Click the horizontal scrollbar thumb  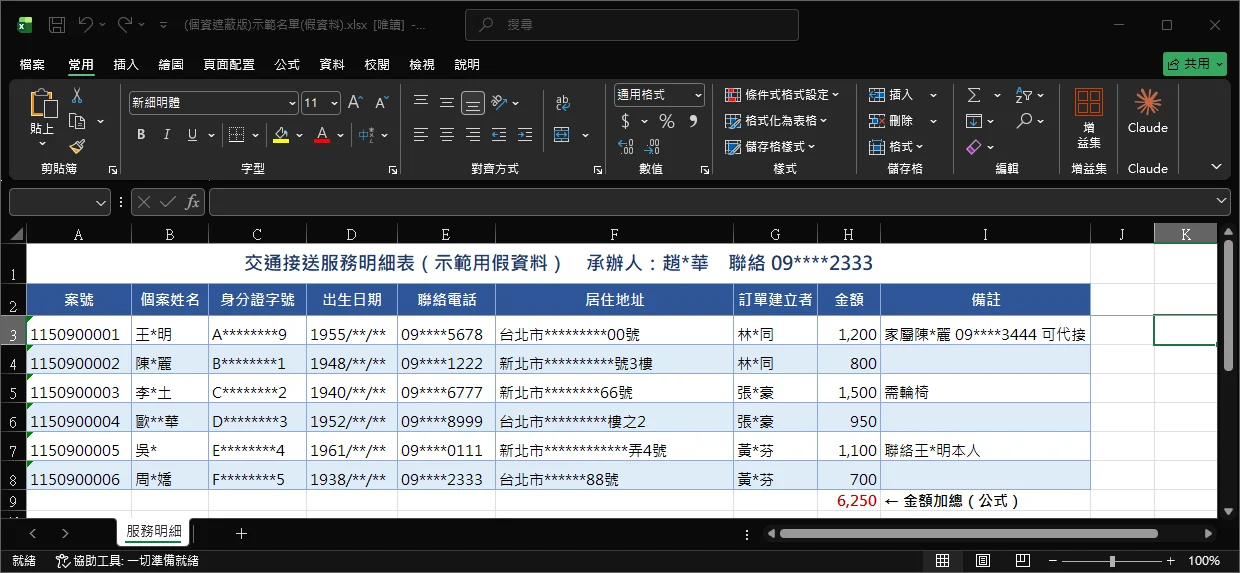tap(968, 534)
